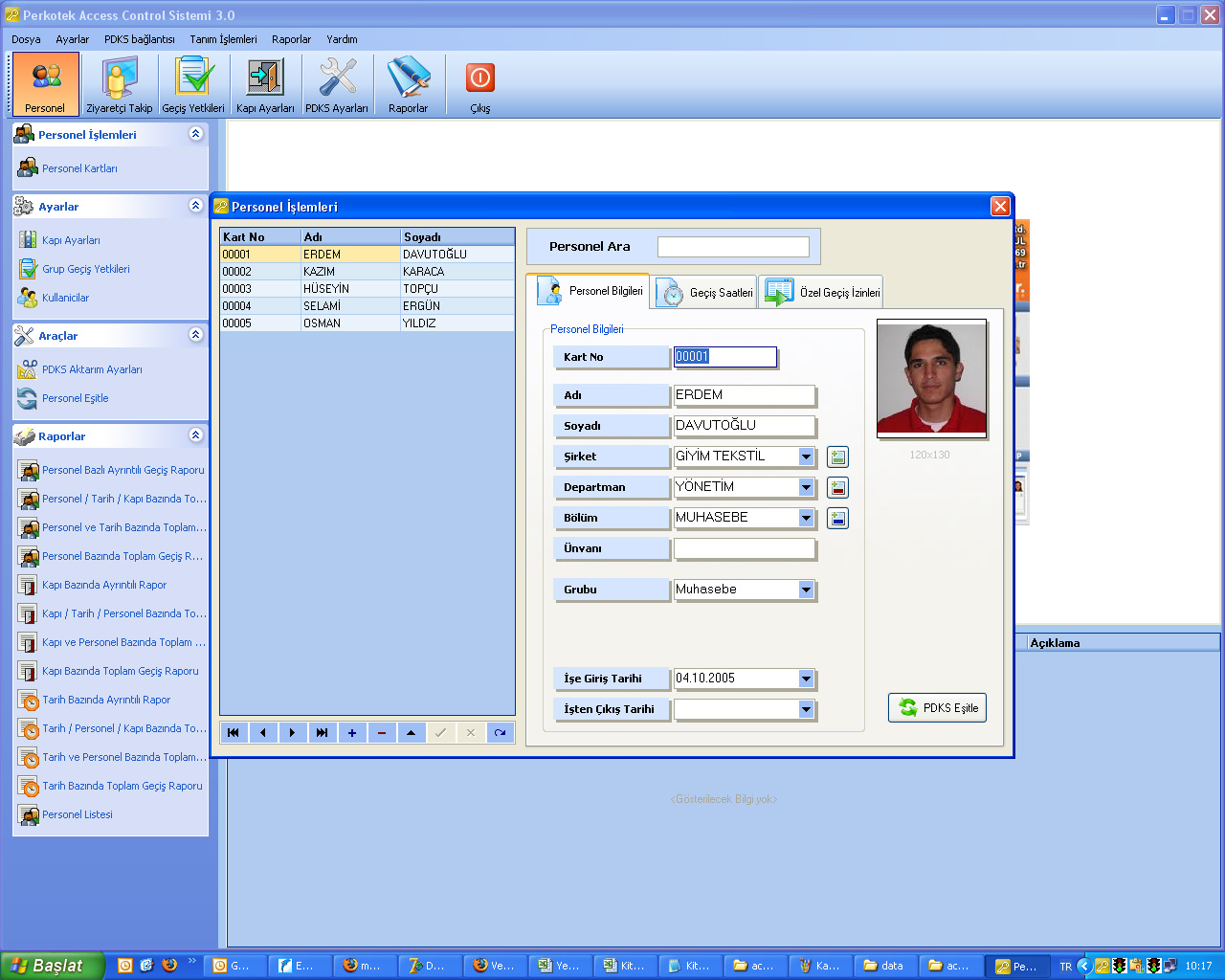
Task: Expand the Grubu combo box
Action: (x=806, y=590)
